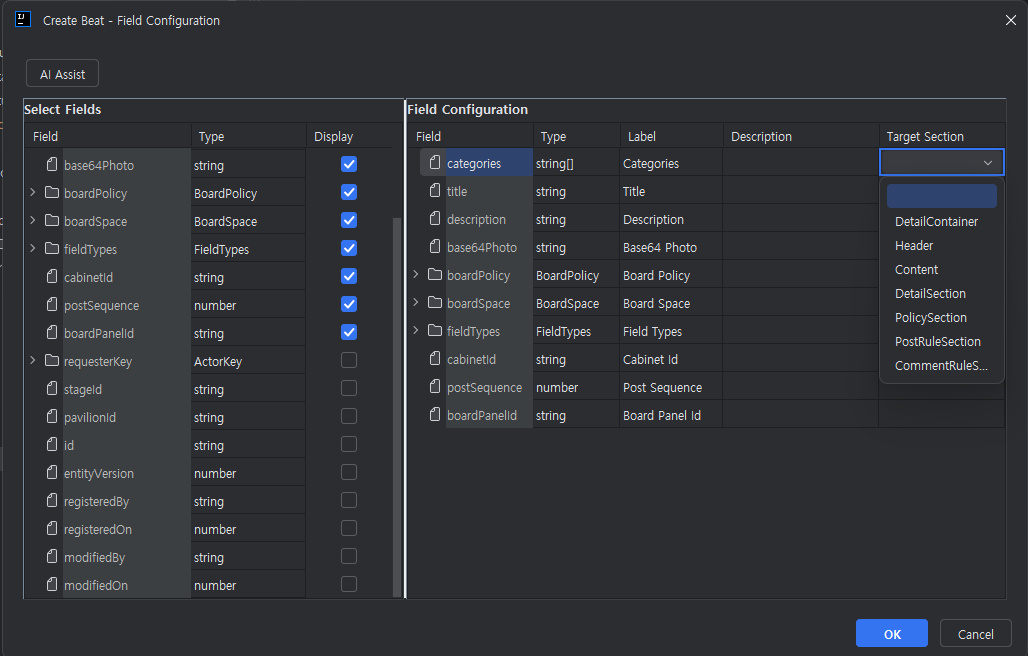This screenshot has width=1028, height=656.
Task: Uncheck Display checkbox for boardPolicy
Action: pos(349,193)
